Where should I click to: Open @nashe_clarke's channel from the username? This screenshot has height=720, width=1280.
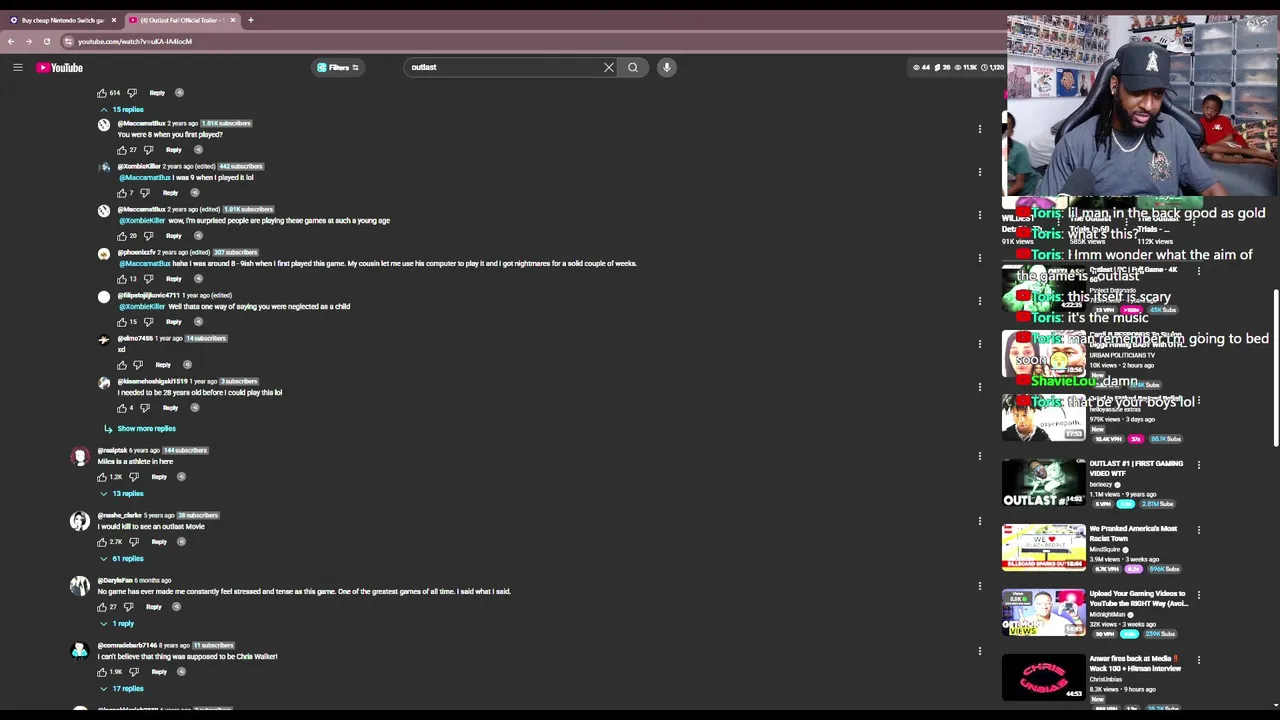point(119,515)
